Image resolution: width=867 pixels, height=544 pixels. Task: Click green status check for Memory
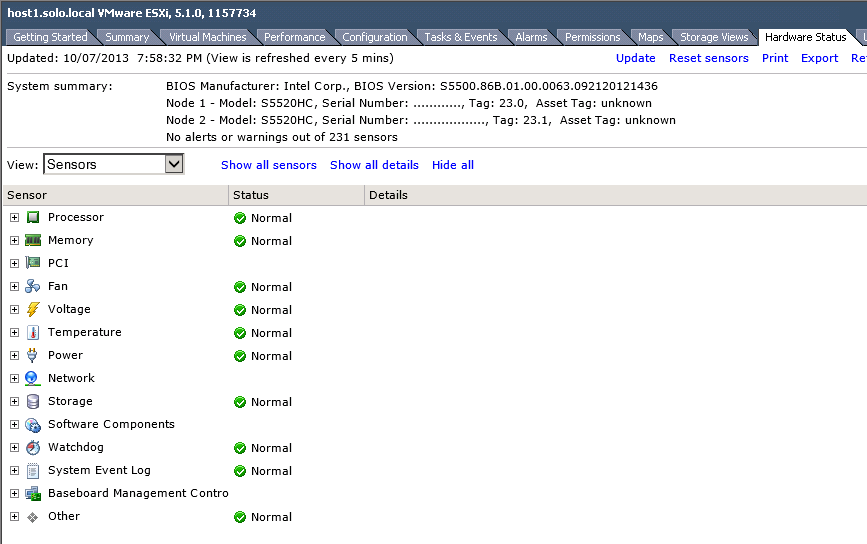[240, 241]
